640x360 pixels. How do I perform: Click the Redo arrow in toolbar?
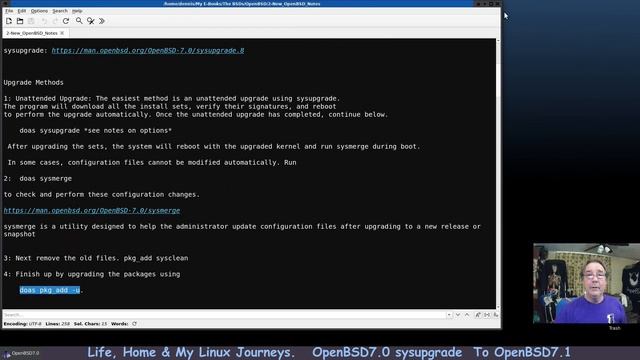coord(55,21)
